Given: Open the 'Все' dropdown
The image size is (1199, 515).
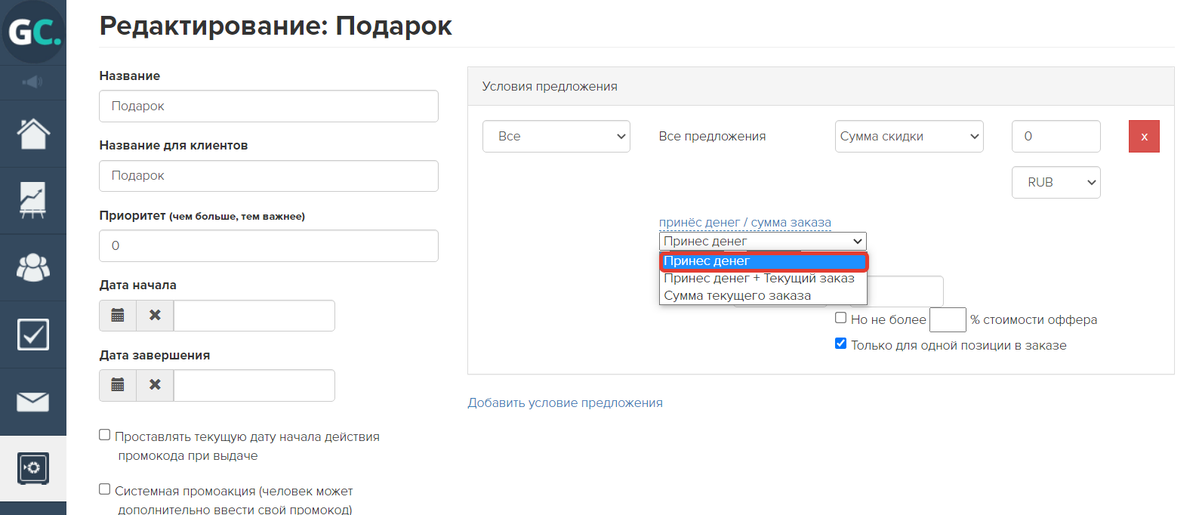Looking at the screenshot, I should 556,136.
